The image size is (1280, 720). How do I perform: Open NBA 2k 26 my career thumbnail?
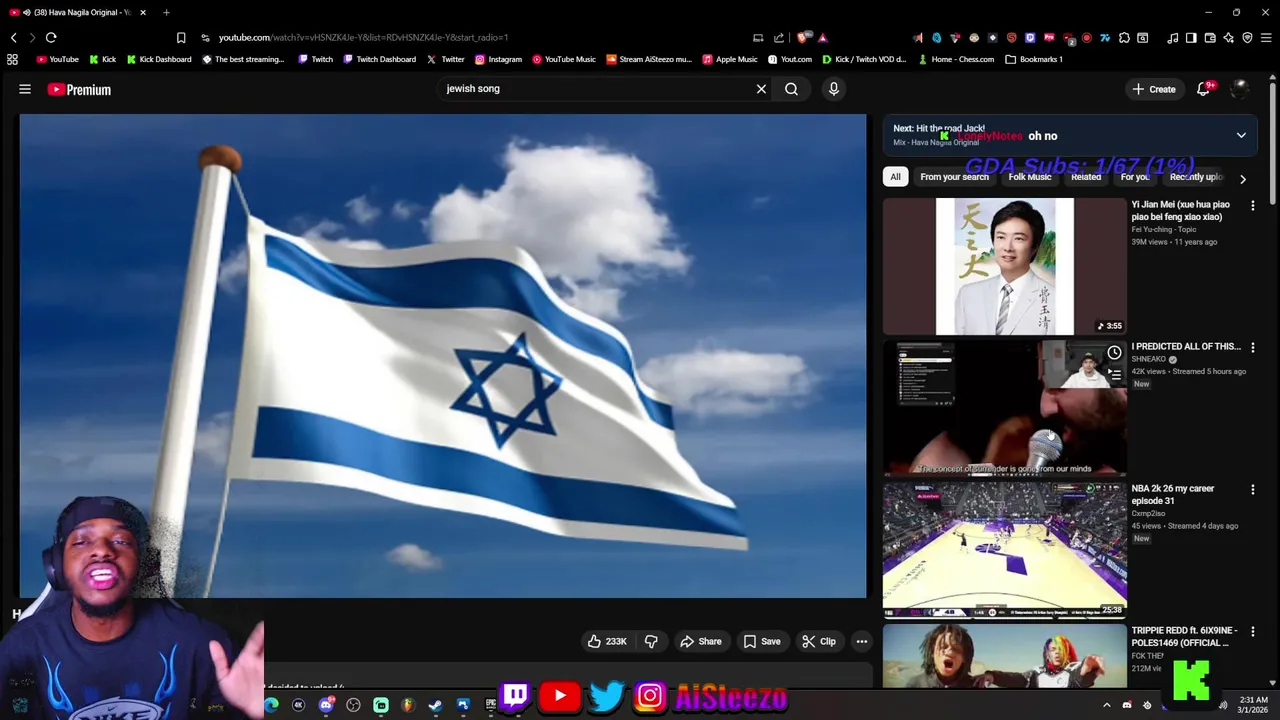coord(1004,550)
